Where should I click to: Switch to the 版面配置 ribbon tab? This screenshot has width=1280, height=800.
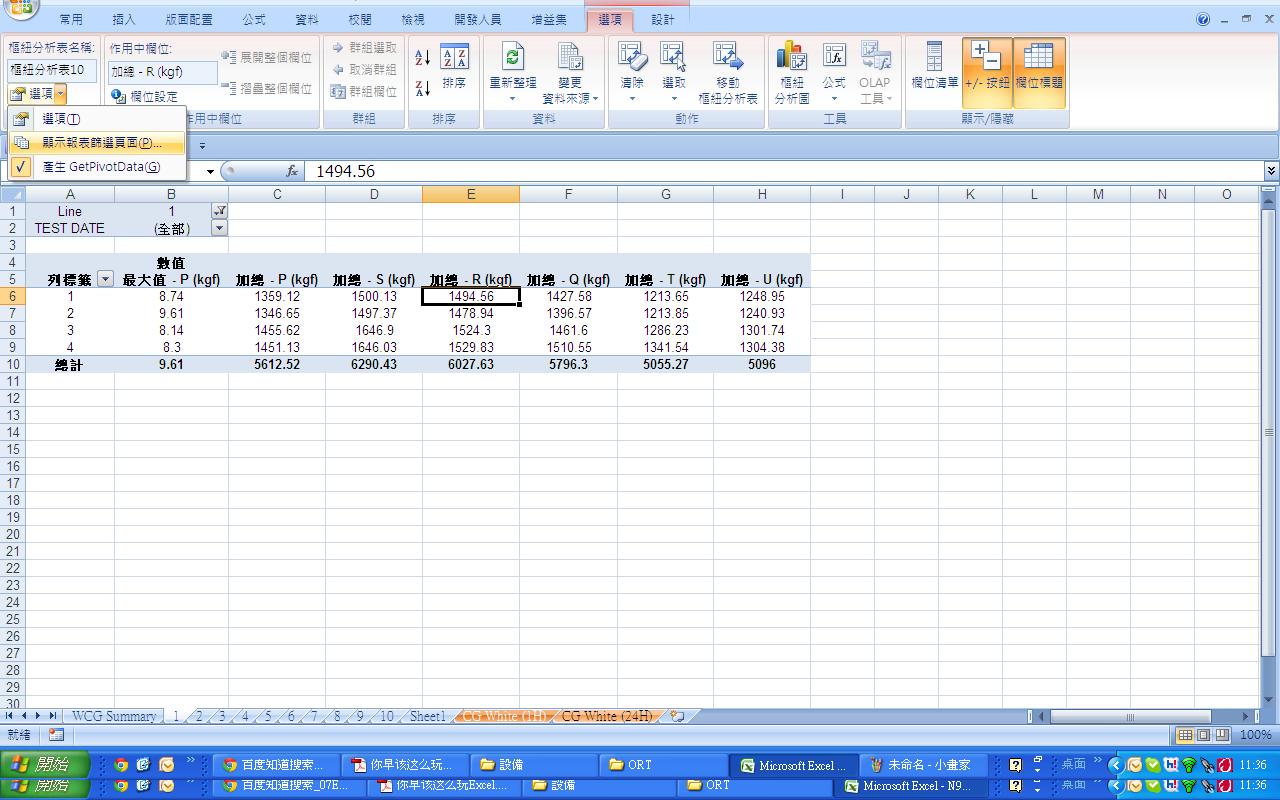tap(189, 19)
